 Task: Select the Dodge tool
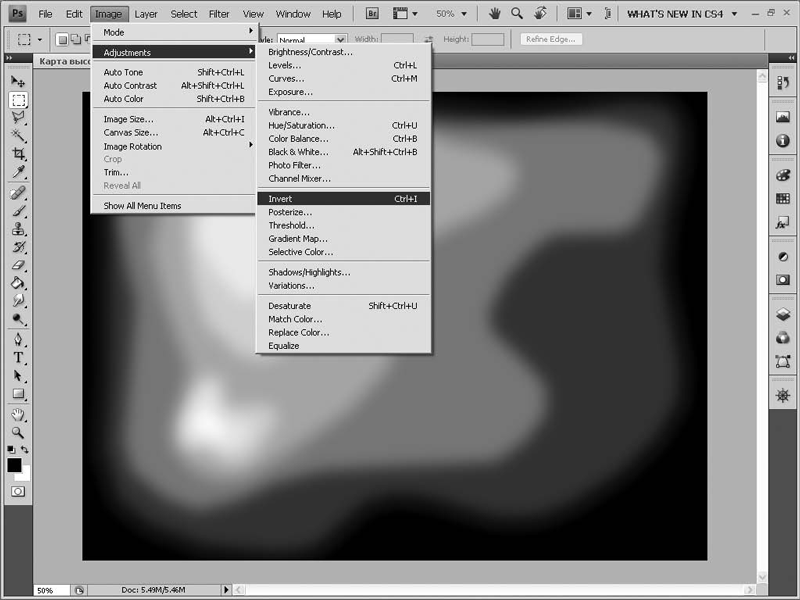(18, 319)
